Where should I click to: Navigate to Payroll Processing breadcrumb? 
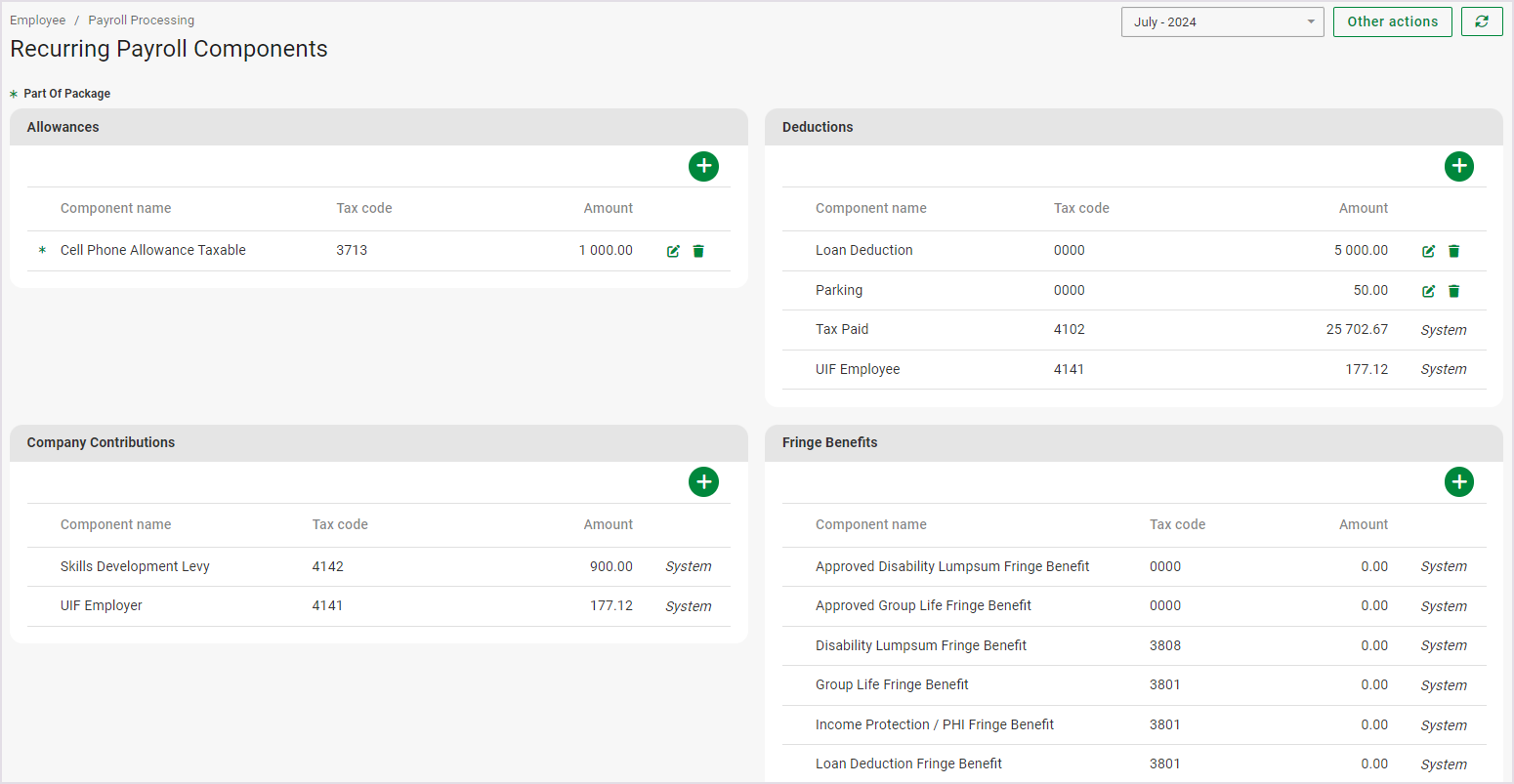pos(142,21)
